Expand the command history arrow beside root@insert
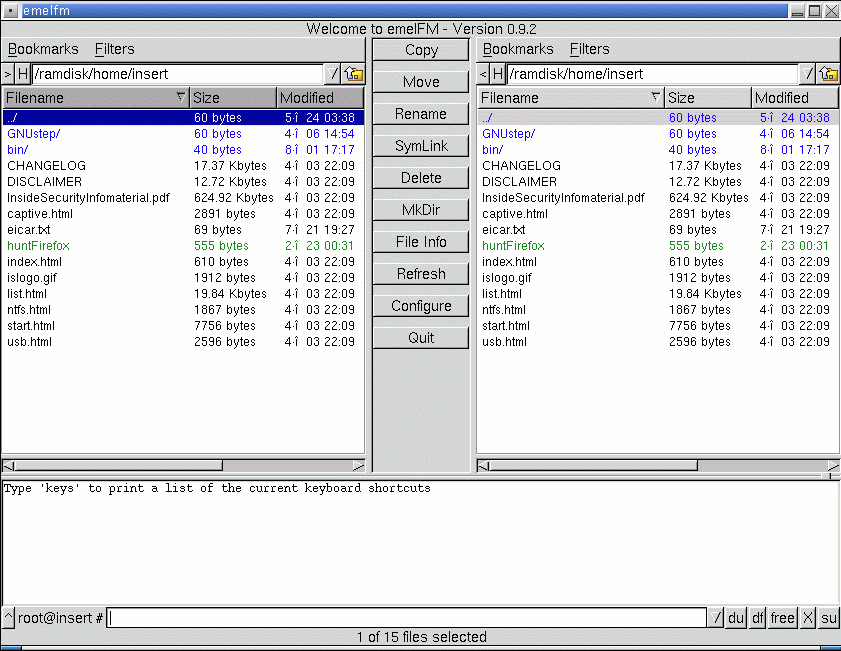The height and width of the screenshot is (651, 841). click(x=9, y=618)
